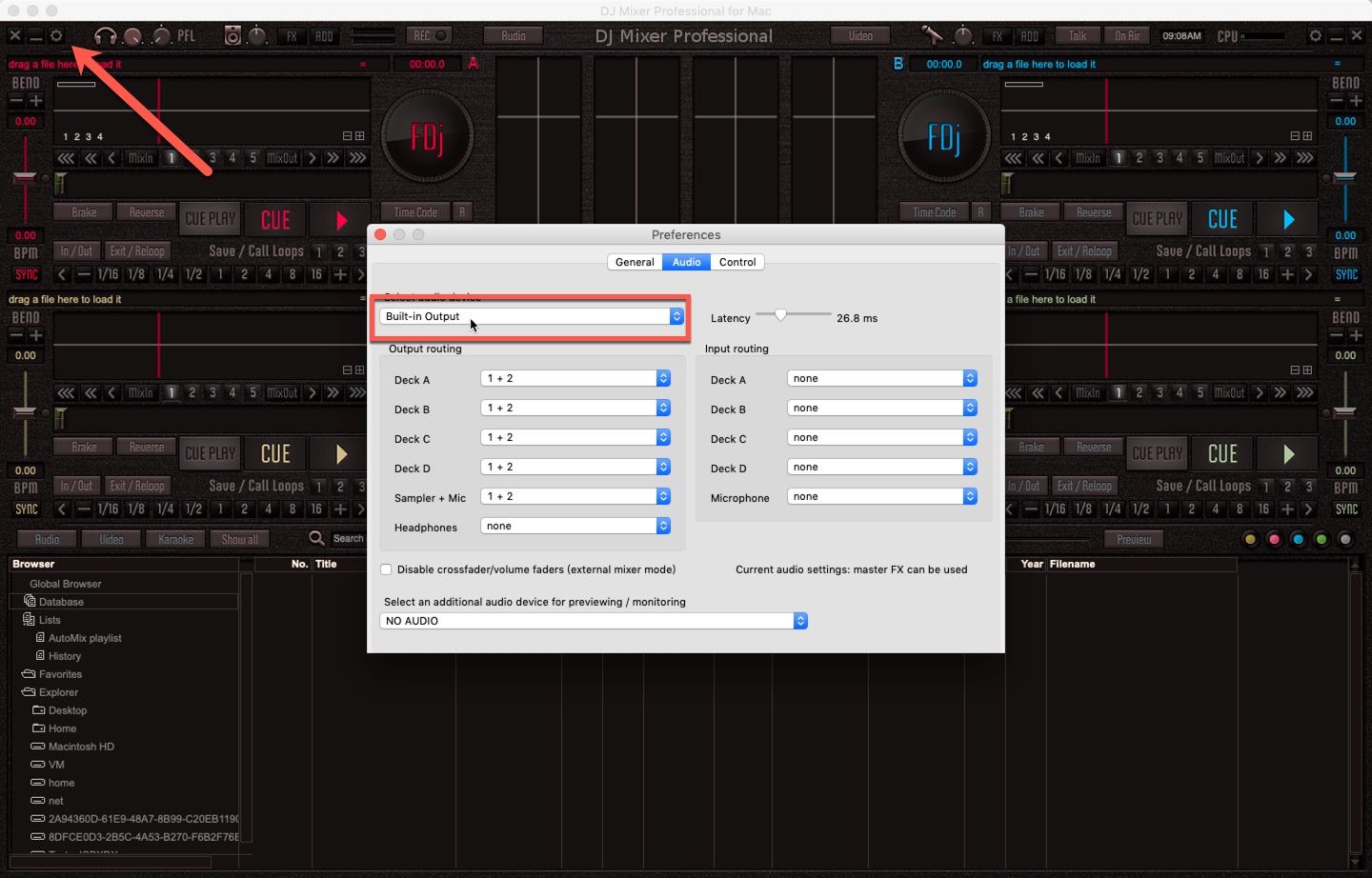Open Deck A output routing dropdown
The image size is (1372, 878).
point(575,378)
